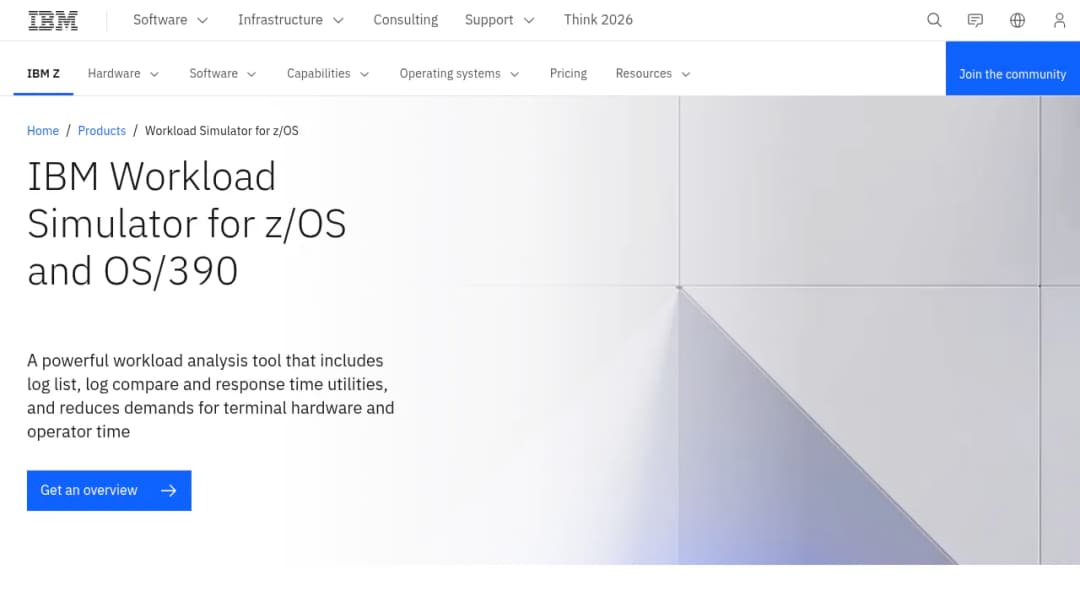The image size is (1080, 608).
Task: Open the user profile icon
Action: pyautogui.click(x=1059, y=20)
